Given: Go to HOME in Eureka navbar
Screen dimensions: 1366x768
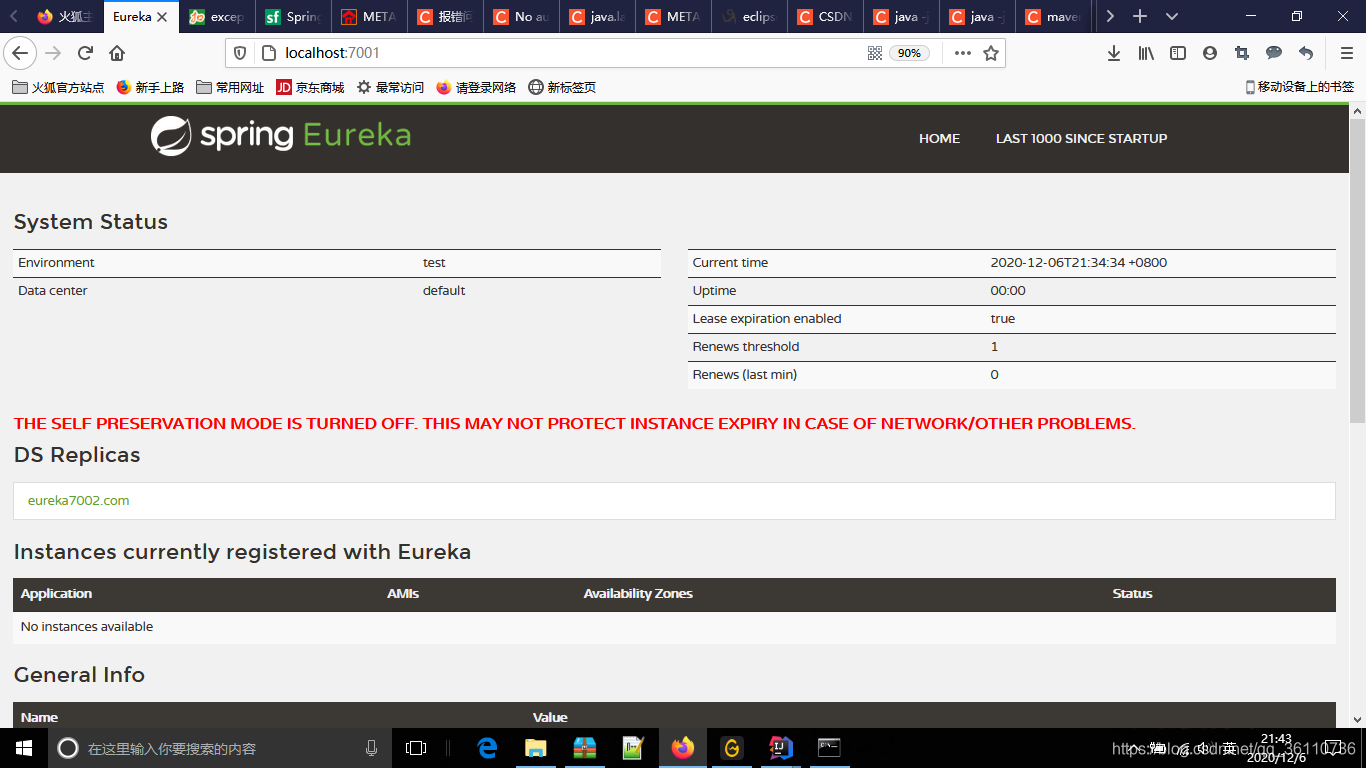Looking at the screenshot, I should pyautogui.click(x=939, y=138).
